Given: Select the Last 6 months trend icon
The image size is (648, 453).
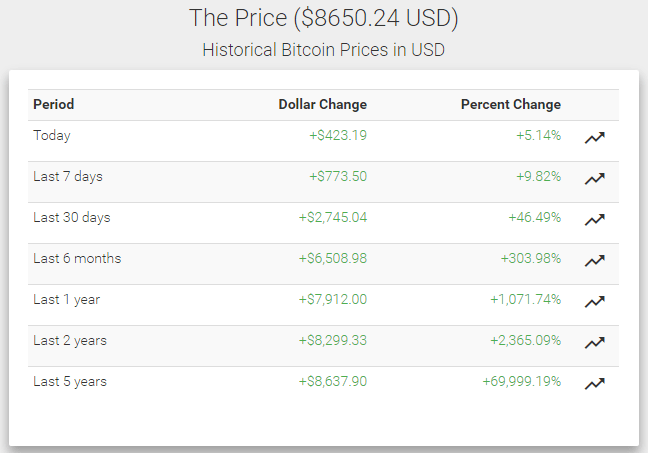Looking at the screenshot, I should tap(595, 261).
